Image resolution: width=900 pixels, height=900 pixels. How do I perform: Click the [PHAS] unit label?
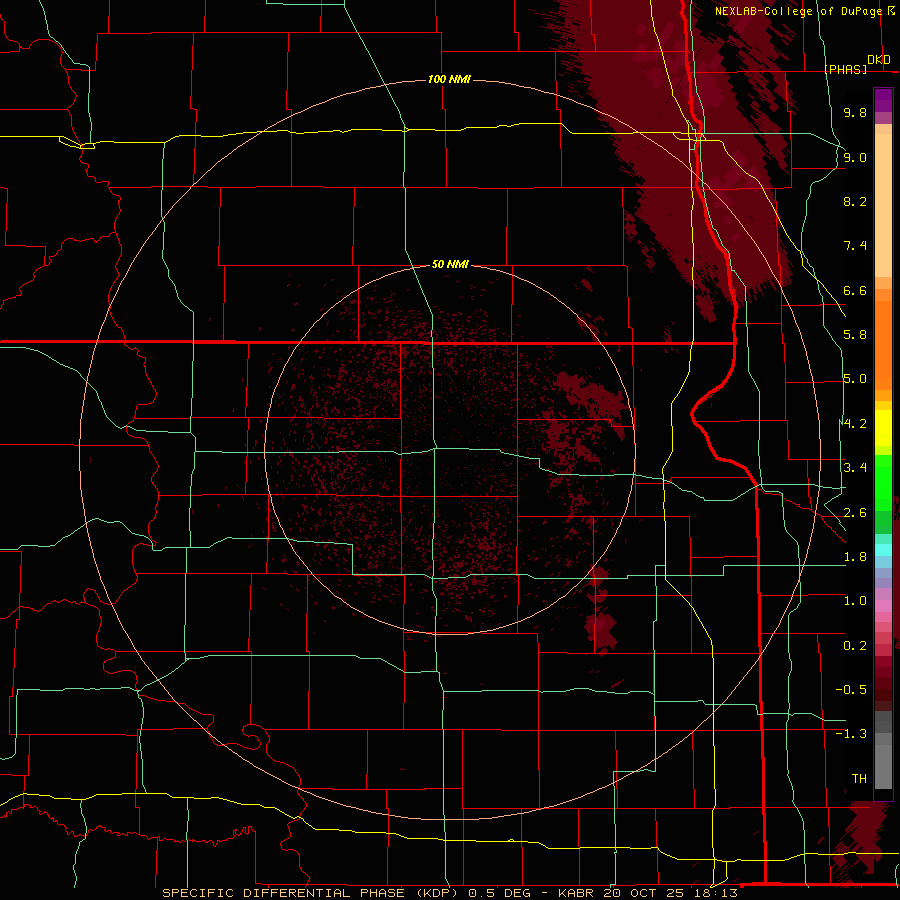pos(845,70)
